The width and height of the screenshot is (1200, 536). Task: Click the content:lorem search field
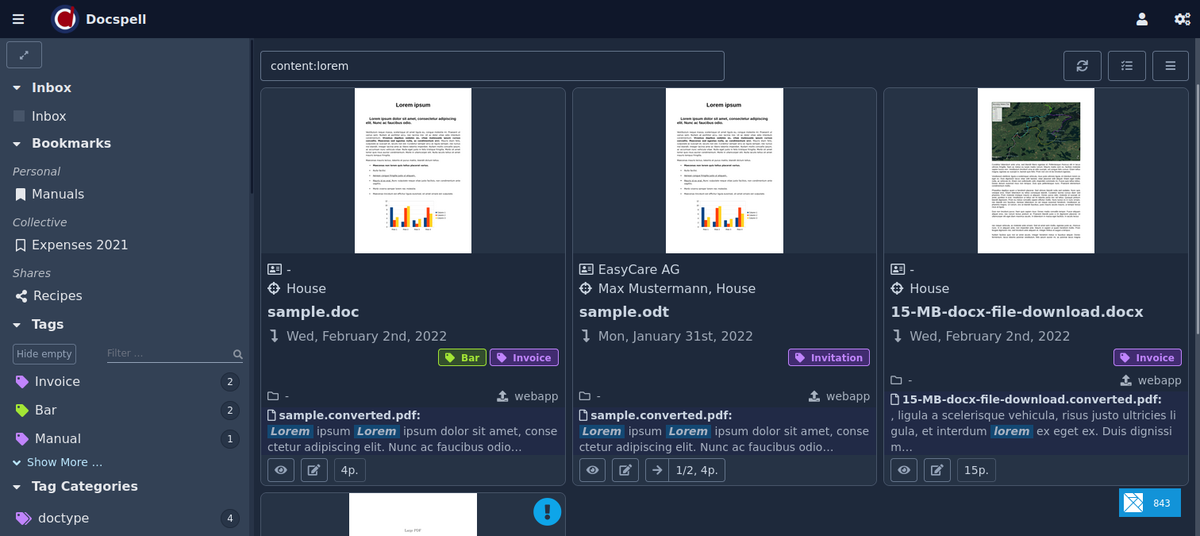click(491, 66)
